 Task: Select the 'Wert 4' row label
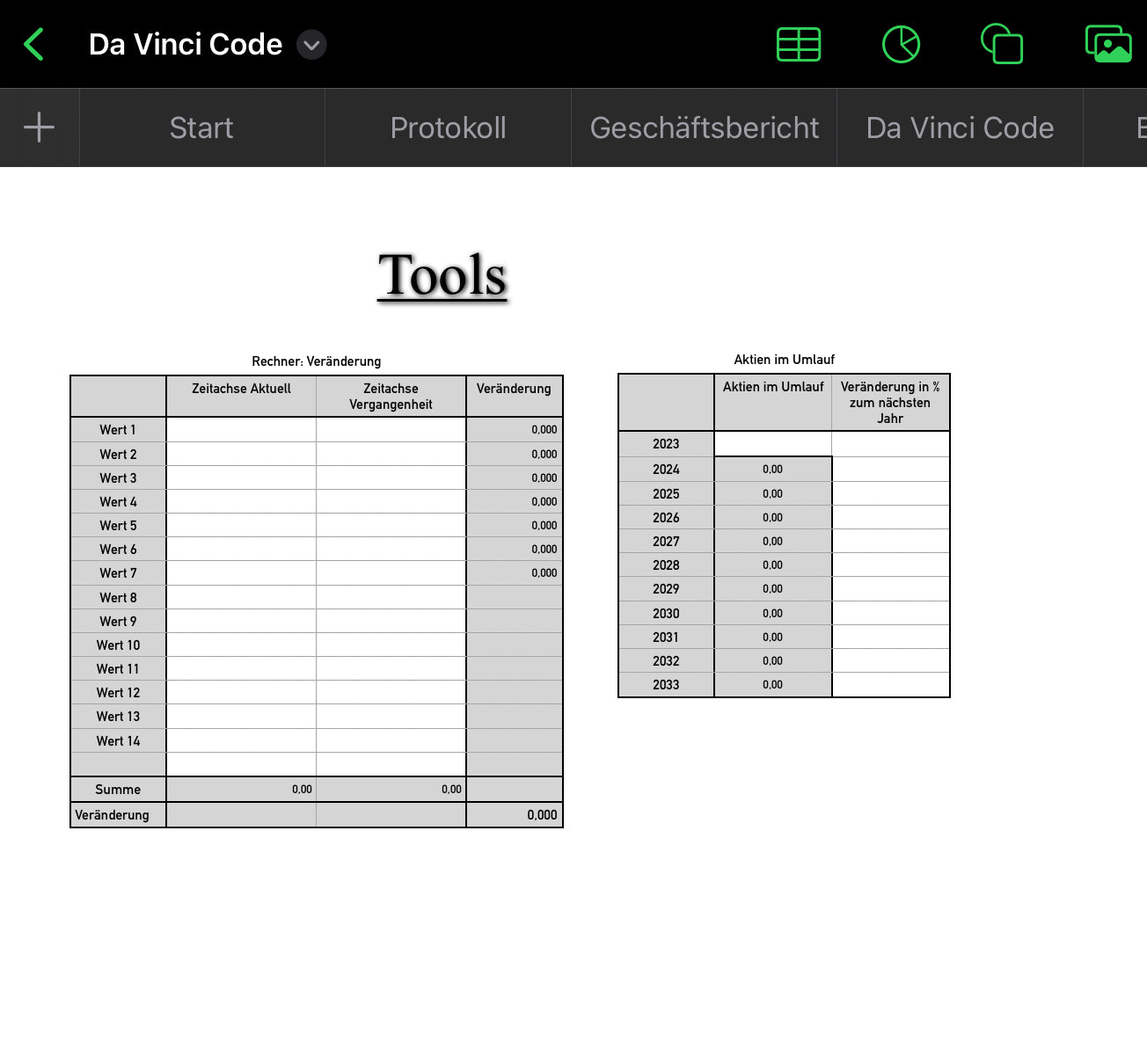point(118,502)
